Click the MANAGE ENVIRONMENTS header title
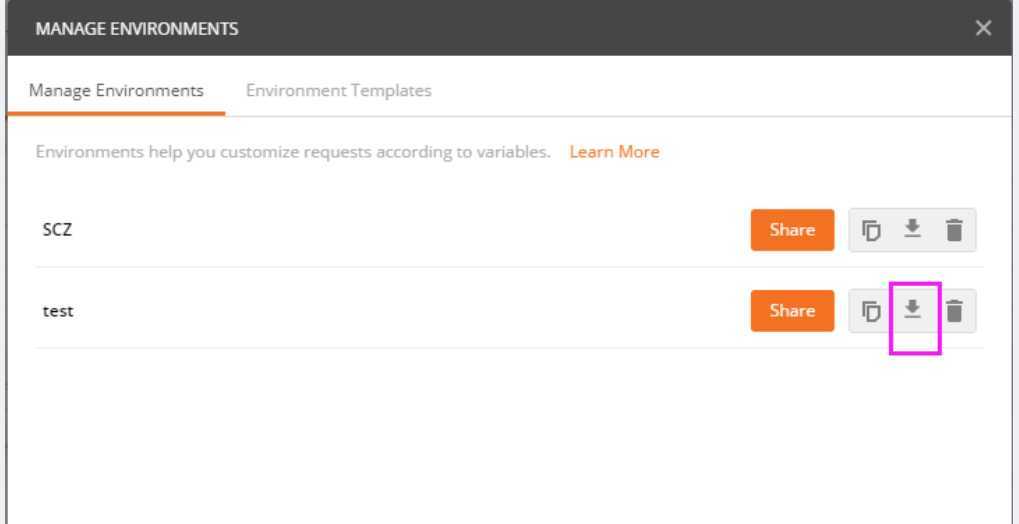This screenshot has height=524, width=1019. click(137, 29)
